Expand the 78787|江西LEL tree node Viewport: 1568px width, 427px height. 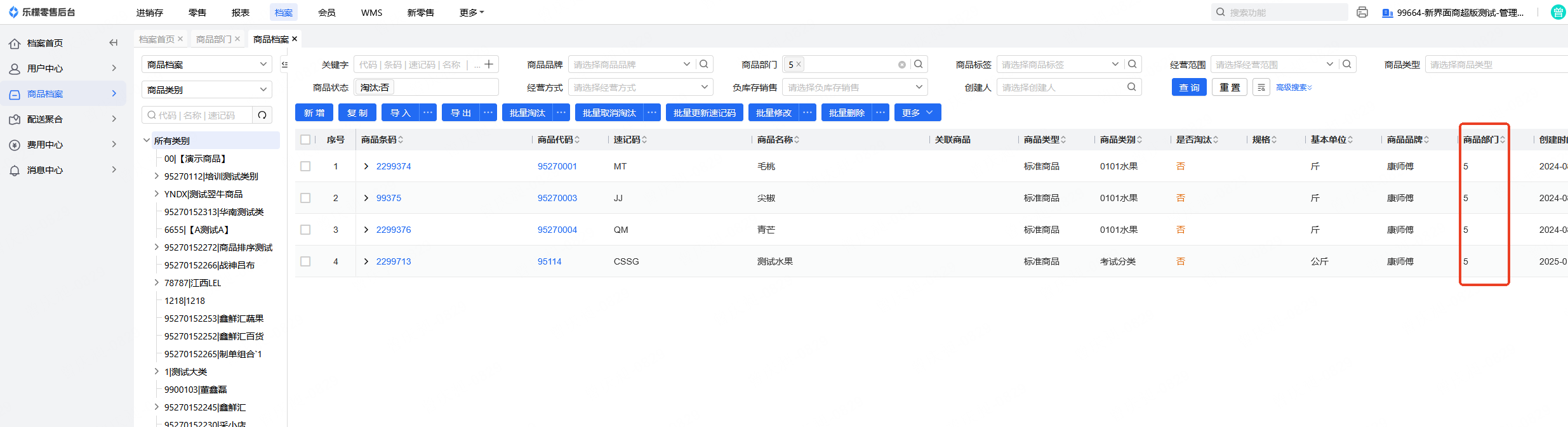[x=157, y=283]
